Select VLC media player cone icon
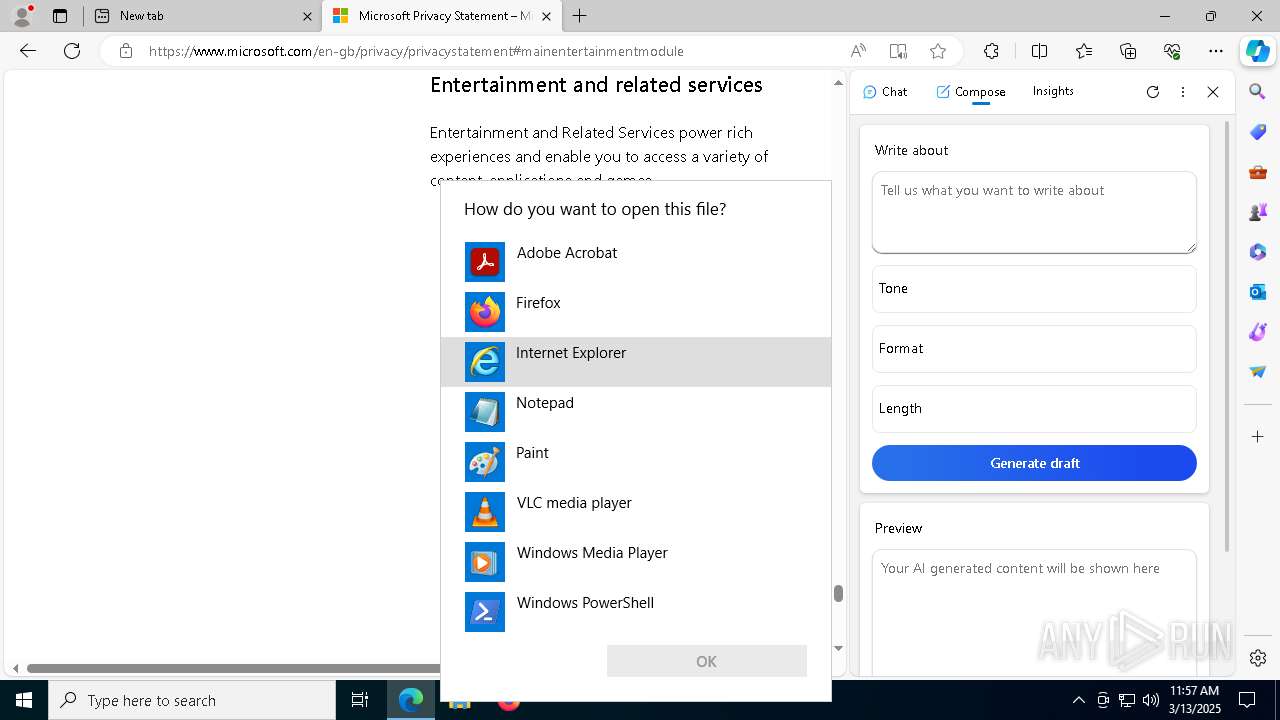This screenshot has width=1280, height=720. (485, 512)
